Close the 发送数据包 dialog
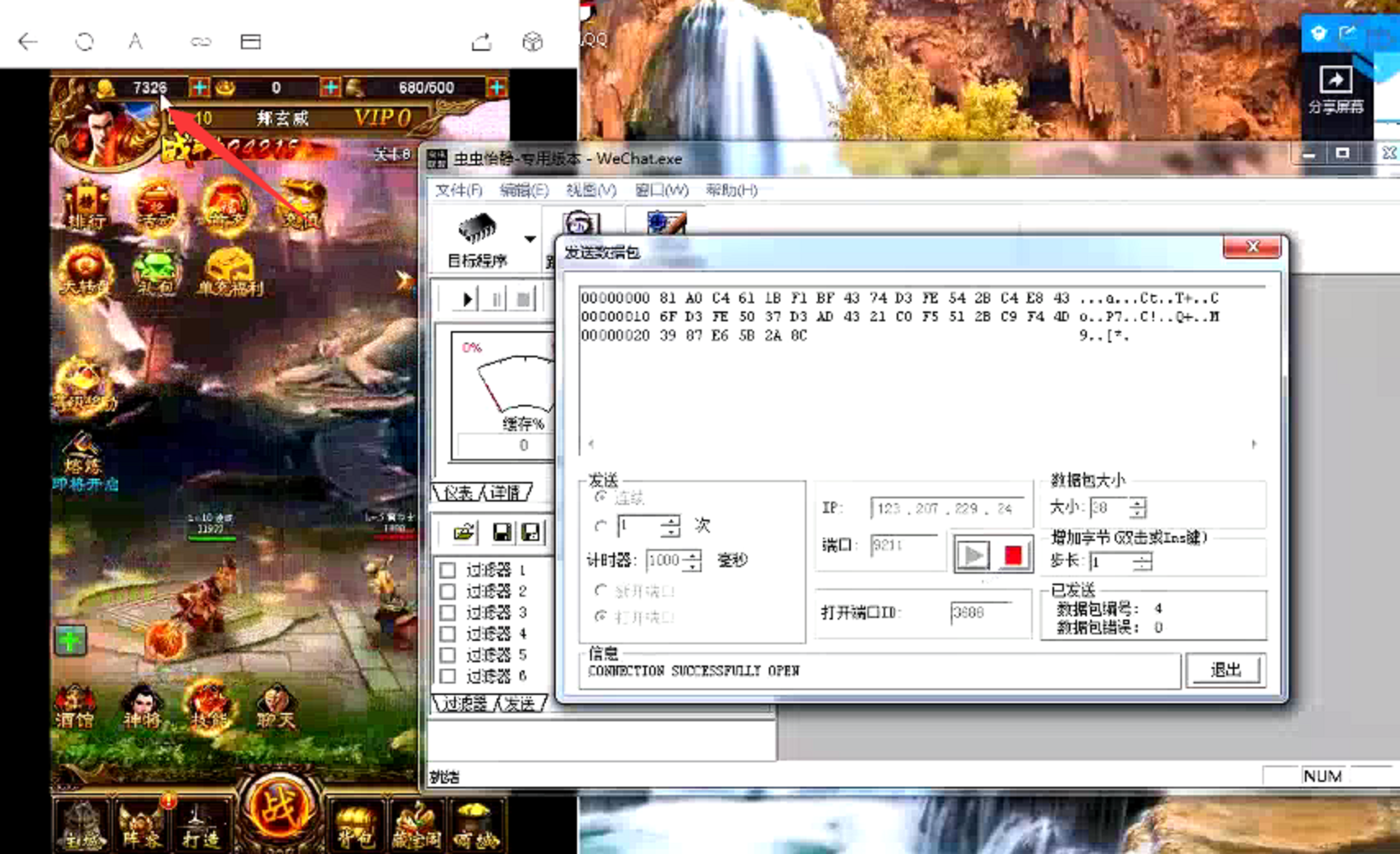 pos(1252,247)
